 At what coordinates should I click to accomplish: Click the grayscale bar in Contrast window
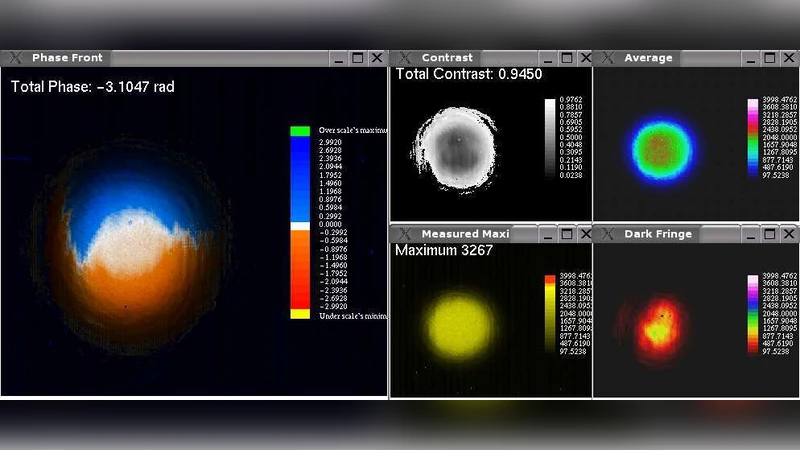(549, 138)
